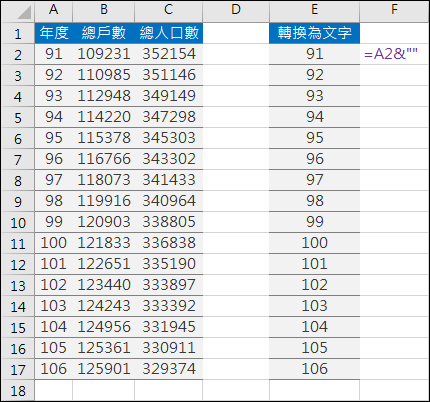Screen dimensions: 430x402
Task: Select row 5 header
Action: click(x=18, y=117)
